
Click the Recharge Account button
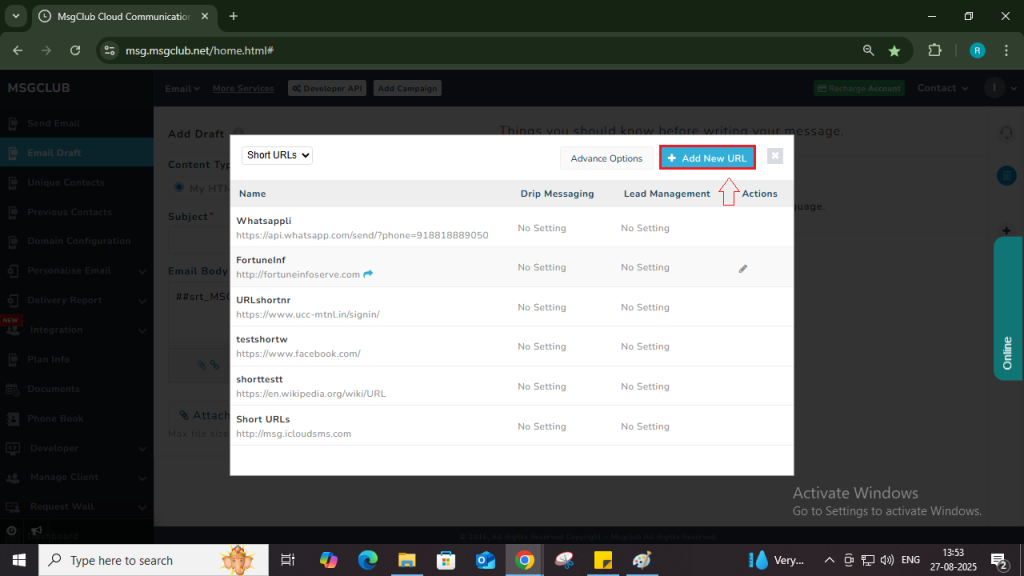(859, 88)
